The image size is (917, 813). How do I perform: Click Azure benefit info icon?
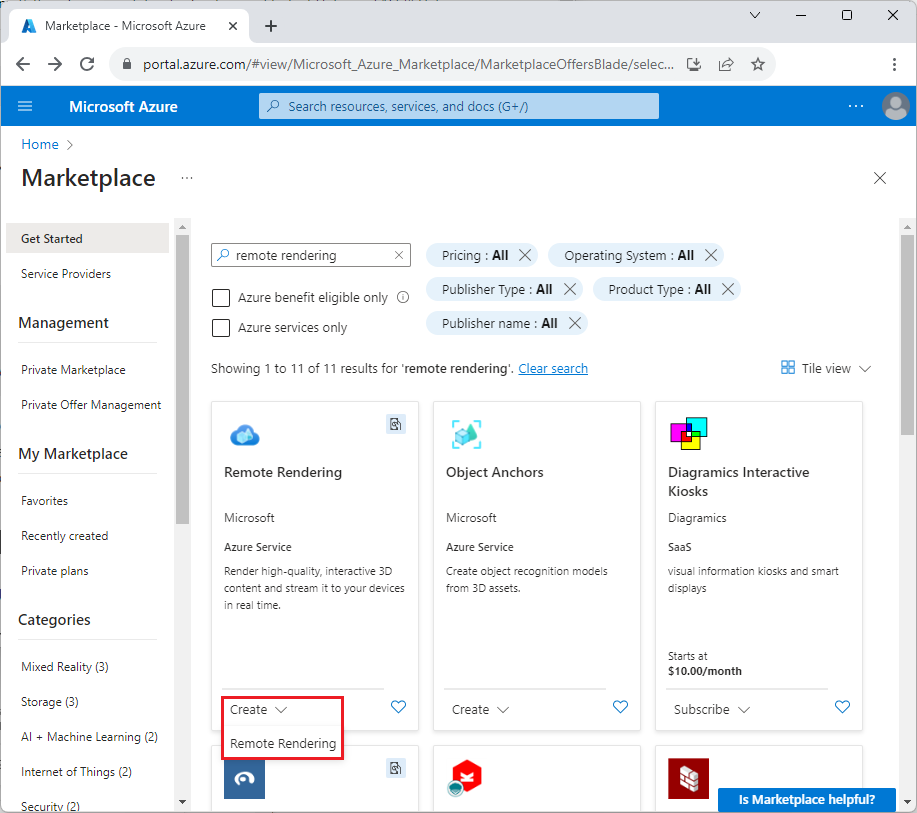coord(403,297)
